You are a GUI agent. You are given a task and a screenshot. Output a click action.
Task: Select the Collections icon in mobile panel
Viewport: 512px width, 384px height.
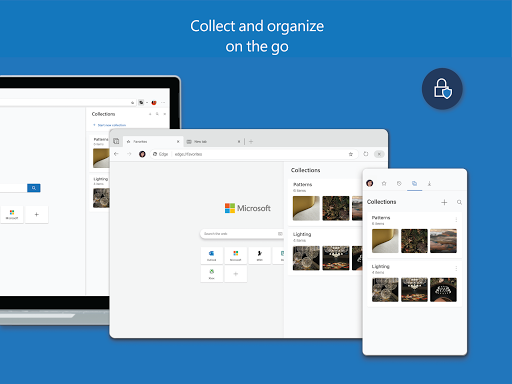(414, 183)
